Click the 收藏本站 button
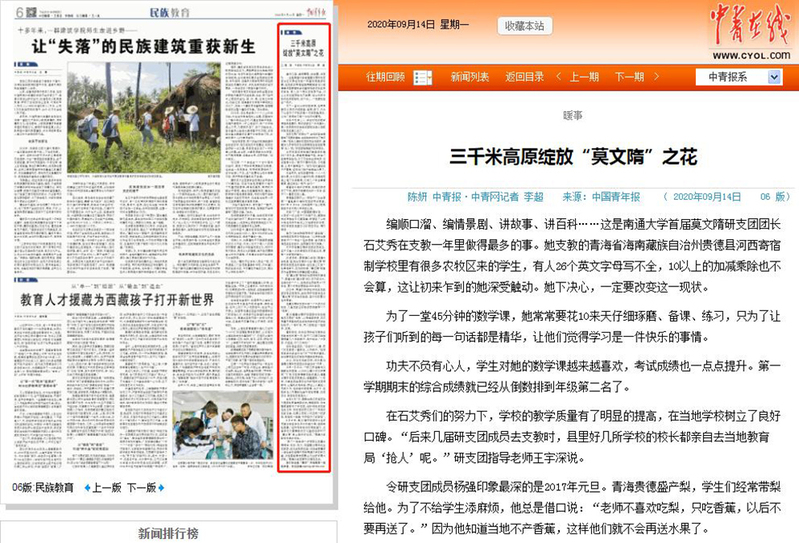The image size is (799, 543). click(524, 26)
